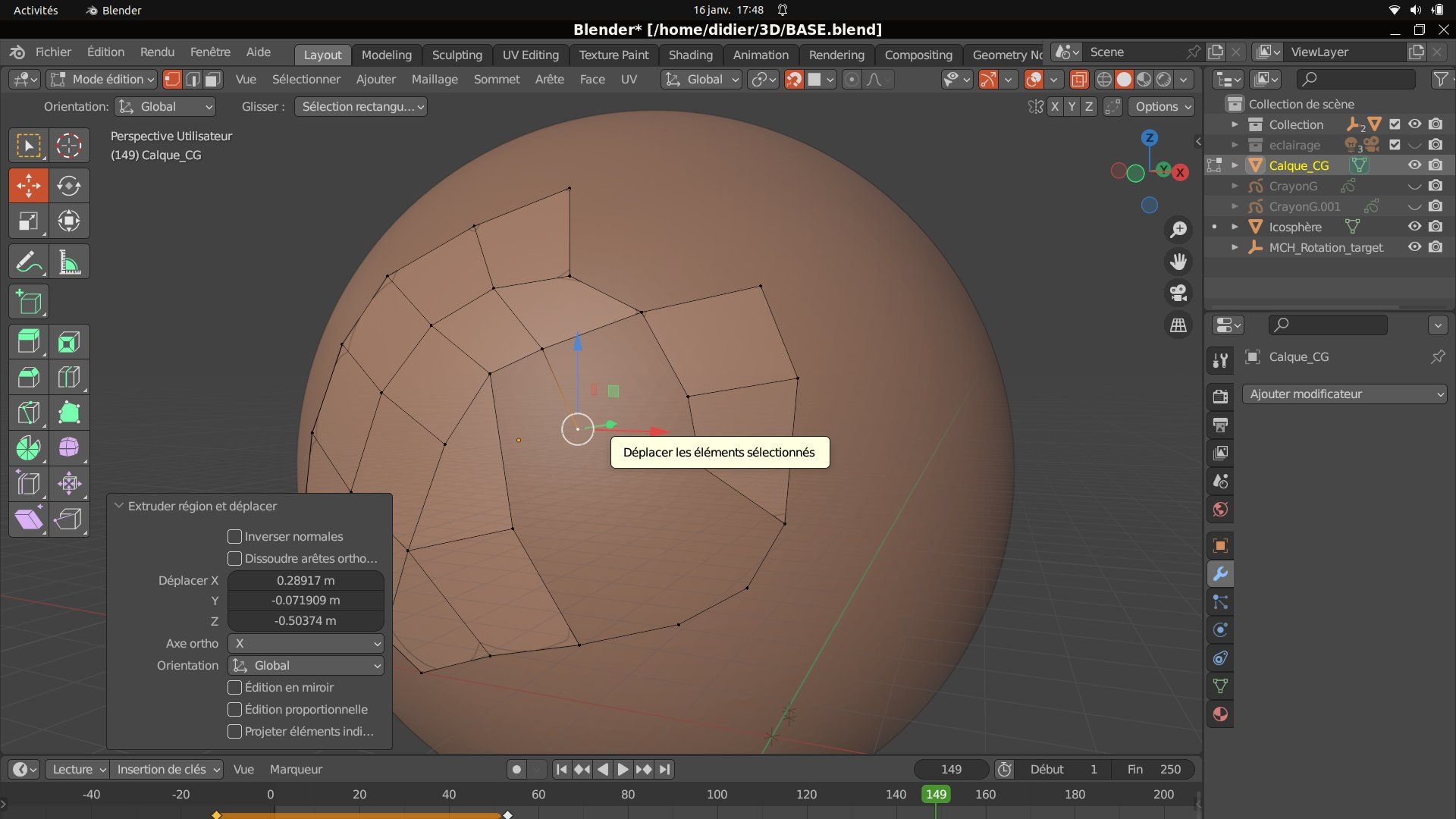This screenshot has width=1456, height=819.
Task: Choose the Rotate tool
Action: (69, 185)
